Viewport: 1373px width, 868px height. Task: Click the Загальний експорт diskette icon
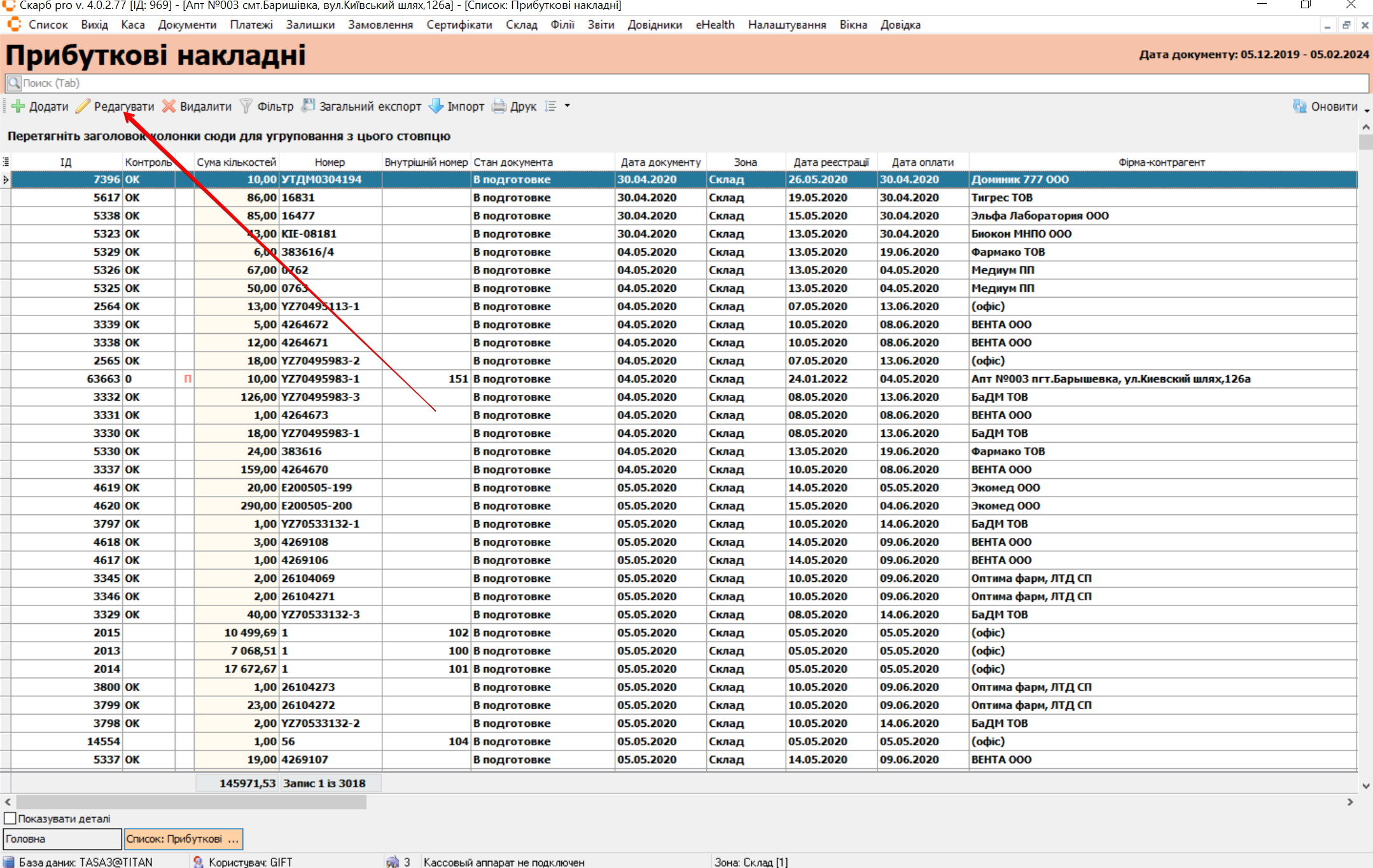[308, 106]
